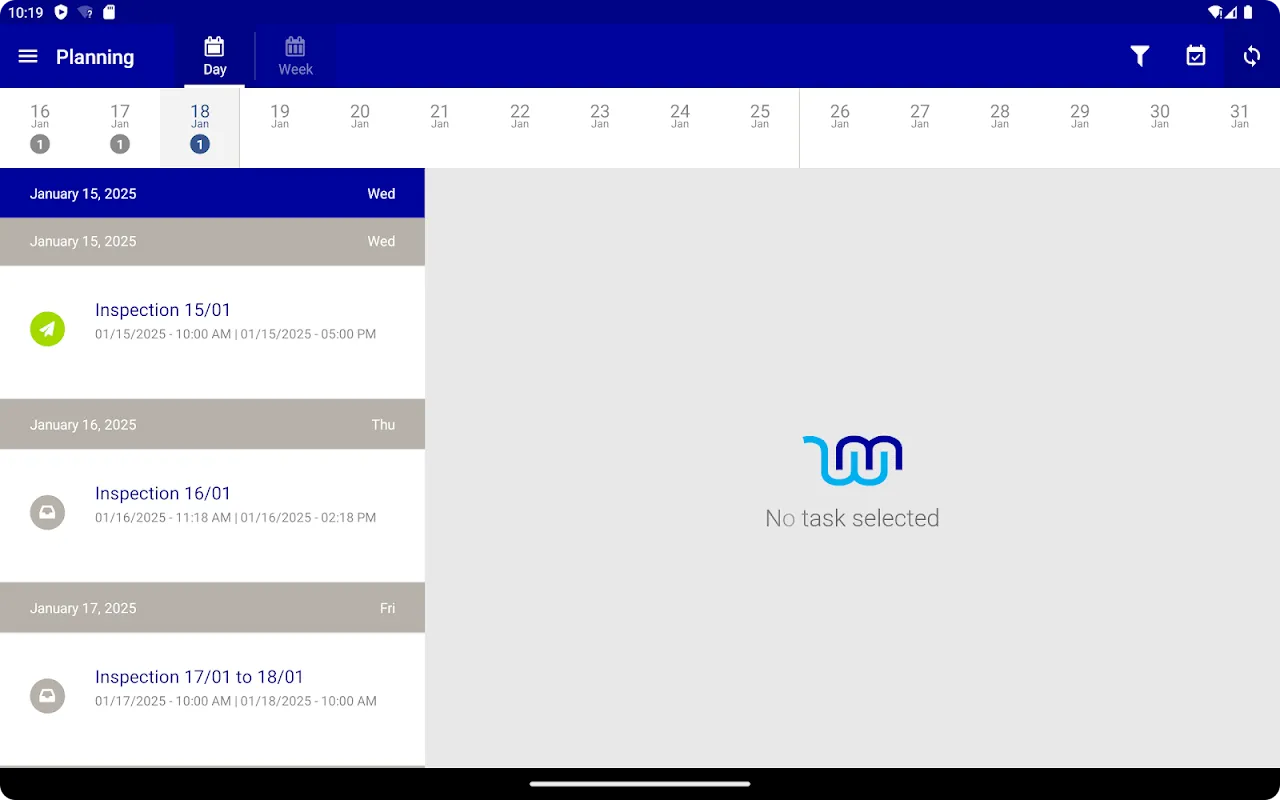Click the Planning title

(x=95, y=57)
